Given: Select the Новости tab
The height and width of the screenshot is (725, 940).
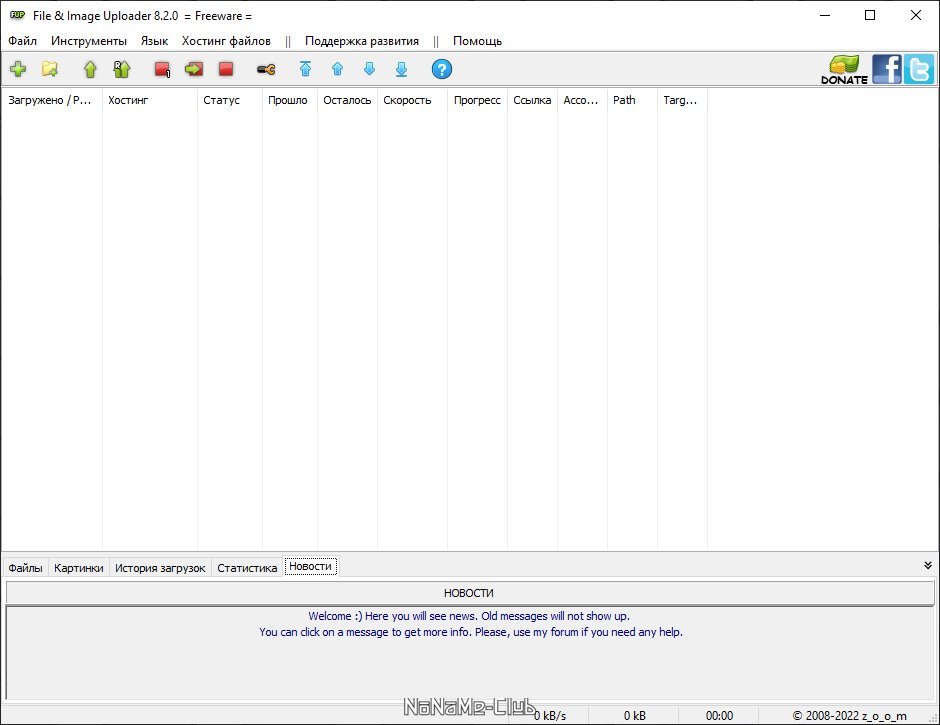Looking at the screenshot, I should click(x=311, y=566).
